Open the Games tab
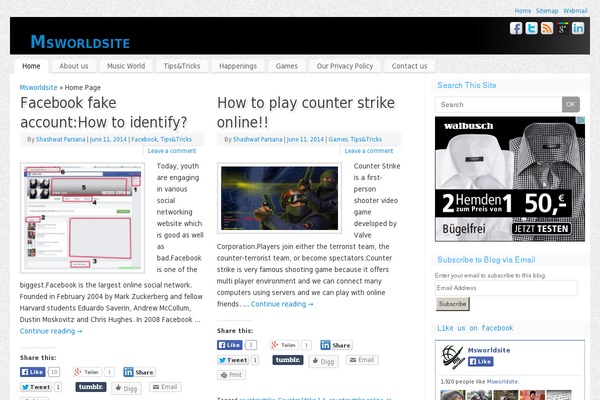The image size is (600, 400). coord(287,66)
